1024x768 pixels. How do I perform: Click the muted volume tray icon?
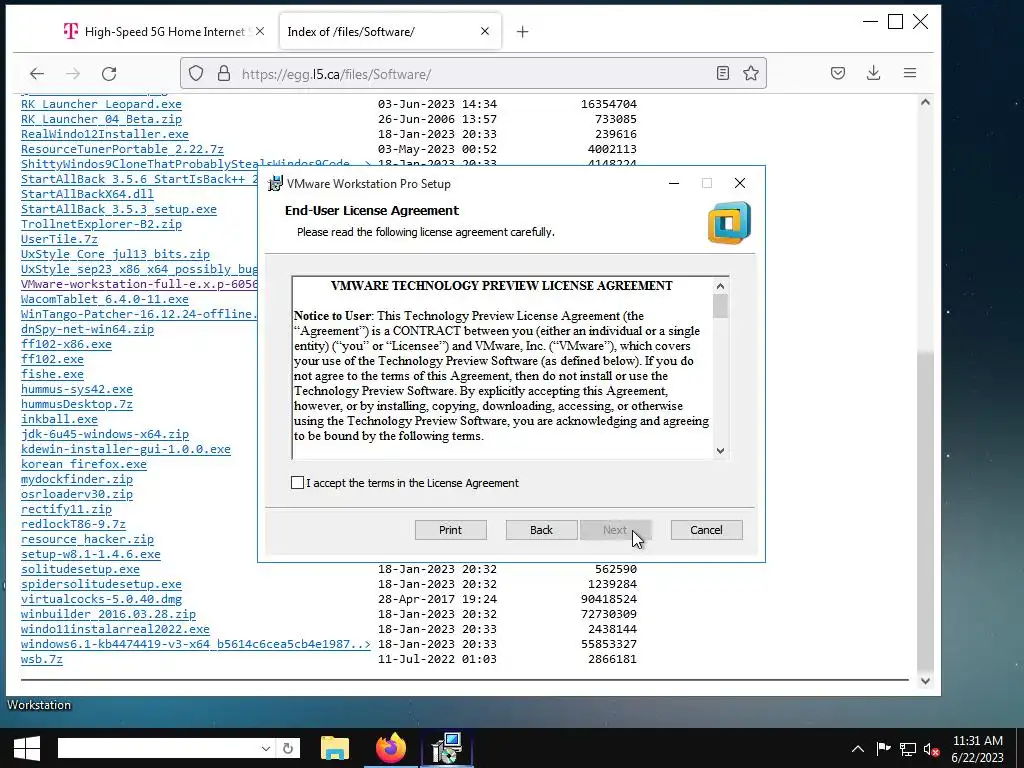[x=931, y=749]
